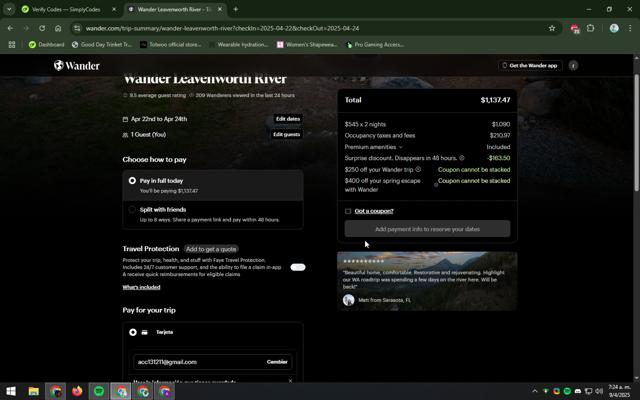Click the calendar icon beside Apr 22nd dates
This screenshot has height=400, width=640.
pos(125,119)
